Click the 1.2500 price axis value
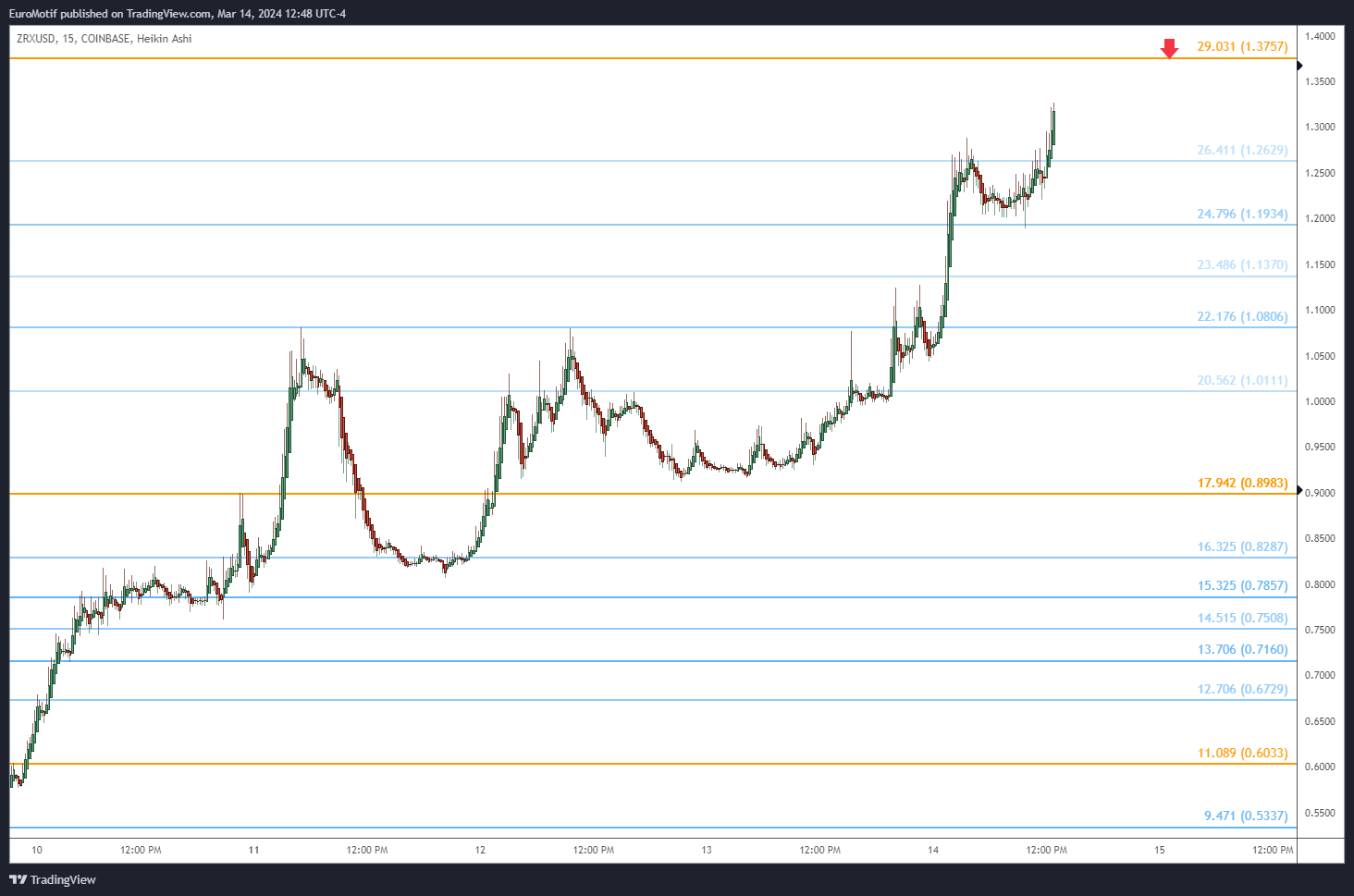This screenshot has height=896, width=1354. point(1320,173)
